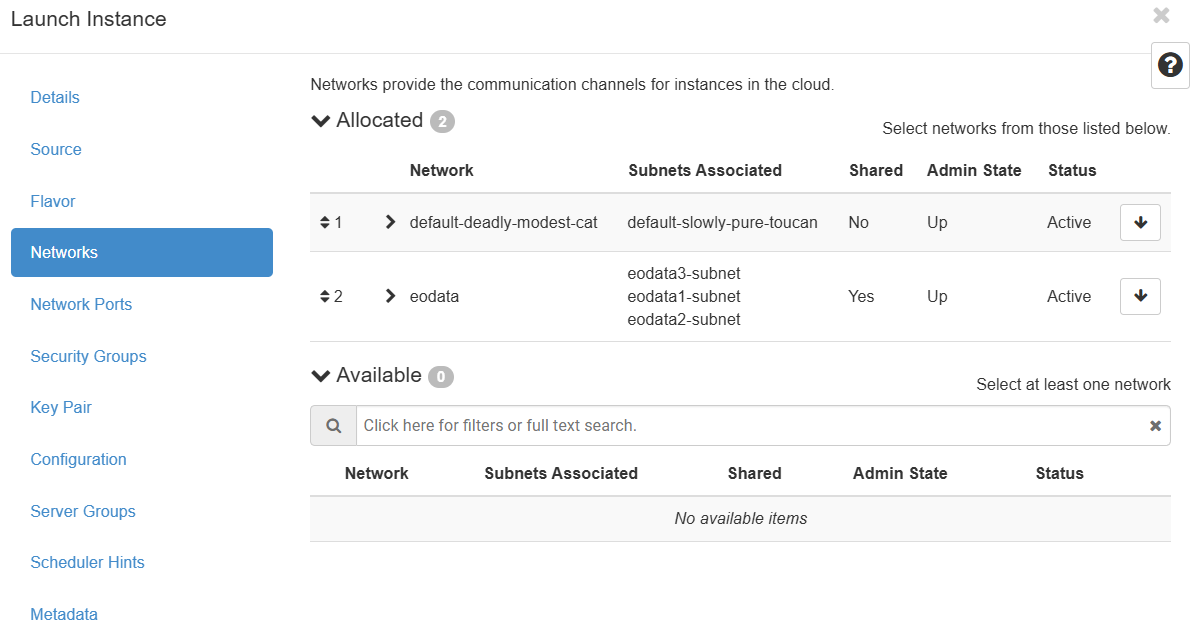Select the Networks step

(x=142, y=253)
